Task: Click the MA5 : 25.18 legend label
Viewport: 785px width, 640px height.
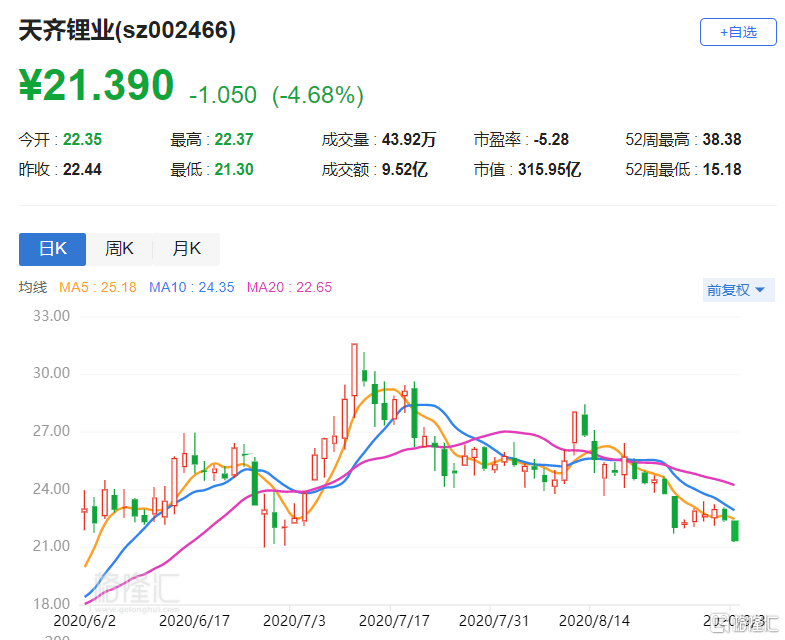Action: 98,287
